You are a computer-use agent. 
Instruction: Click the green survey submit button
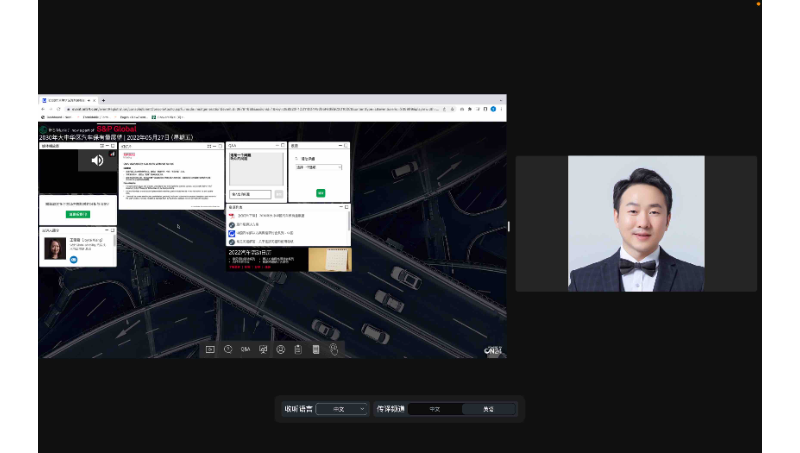pos(320,193)
